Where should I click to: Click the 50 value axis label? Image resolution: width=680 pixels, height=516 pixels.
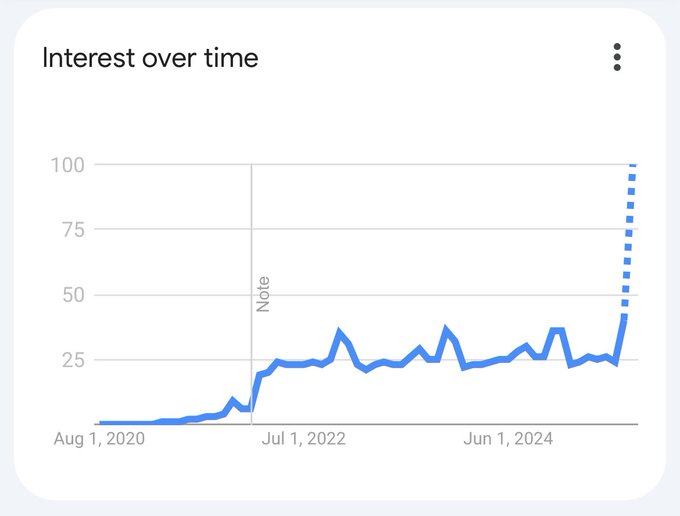click(x=73, y=295)
